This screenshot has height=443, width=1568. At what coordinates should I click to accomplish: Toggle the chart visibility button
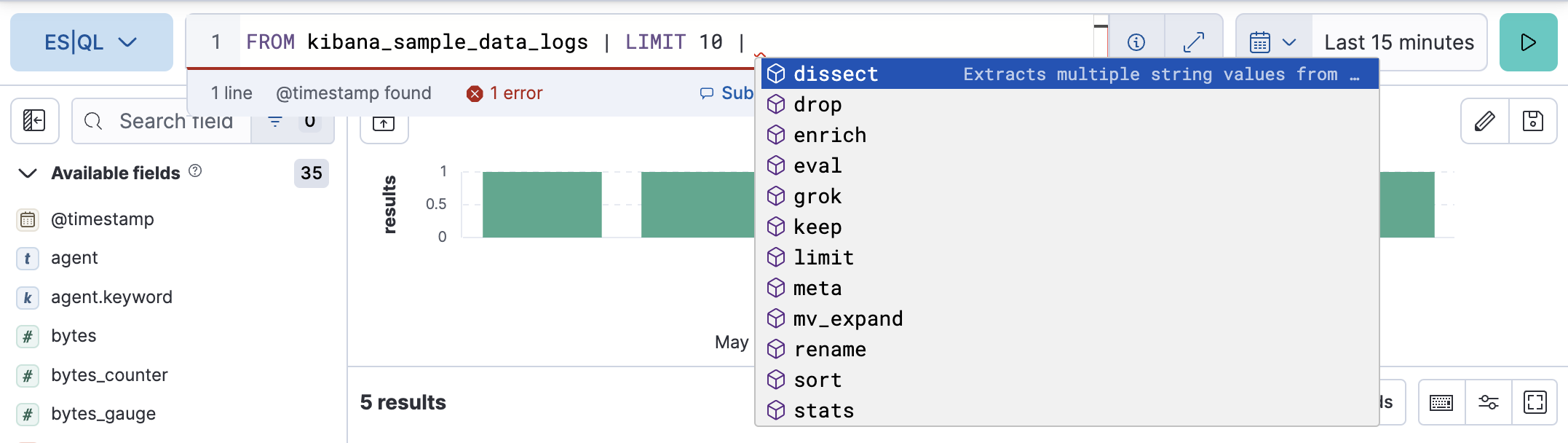(x=384, y=124)
